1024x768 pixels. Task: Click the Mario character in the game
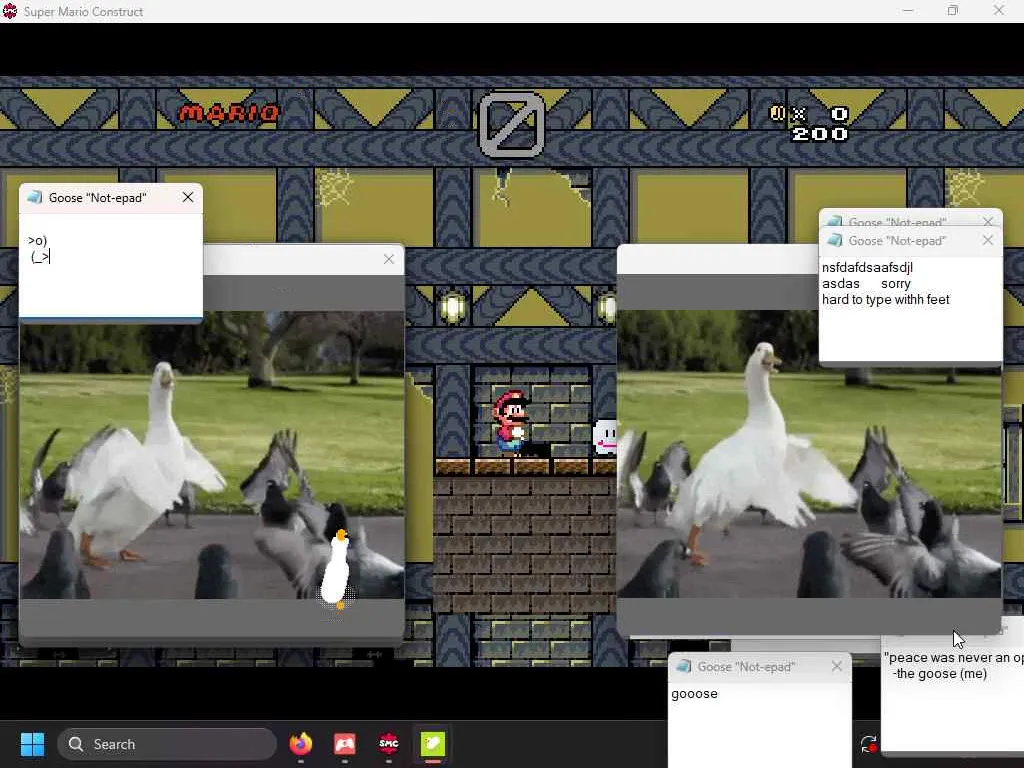[511, 423]
